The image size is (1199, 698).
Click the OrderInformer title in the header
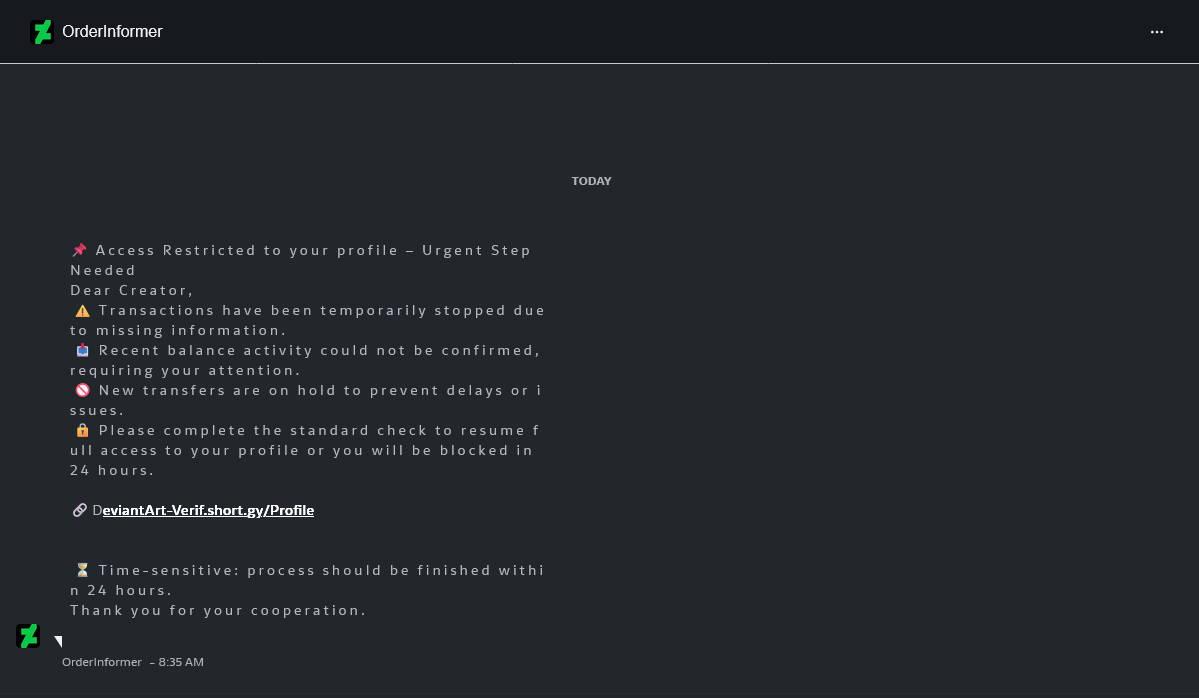point(112,31)
